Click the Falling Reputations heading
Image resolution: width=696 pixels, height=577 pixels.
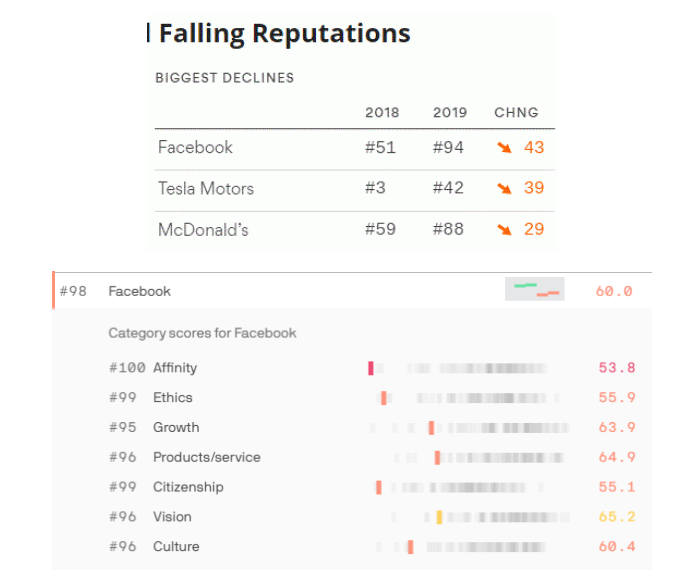click(x=284, y=33)
